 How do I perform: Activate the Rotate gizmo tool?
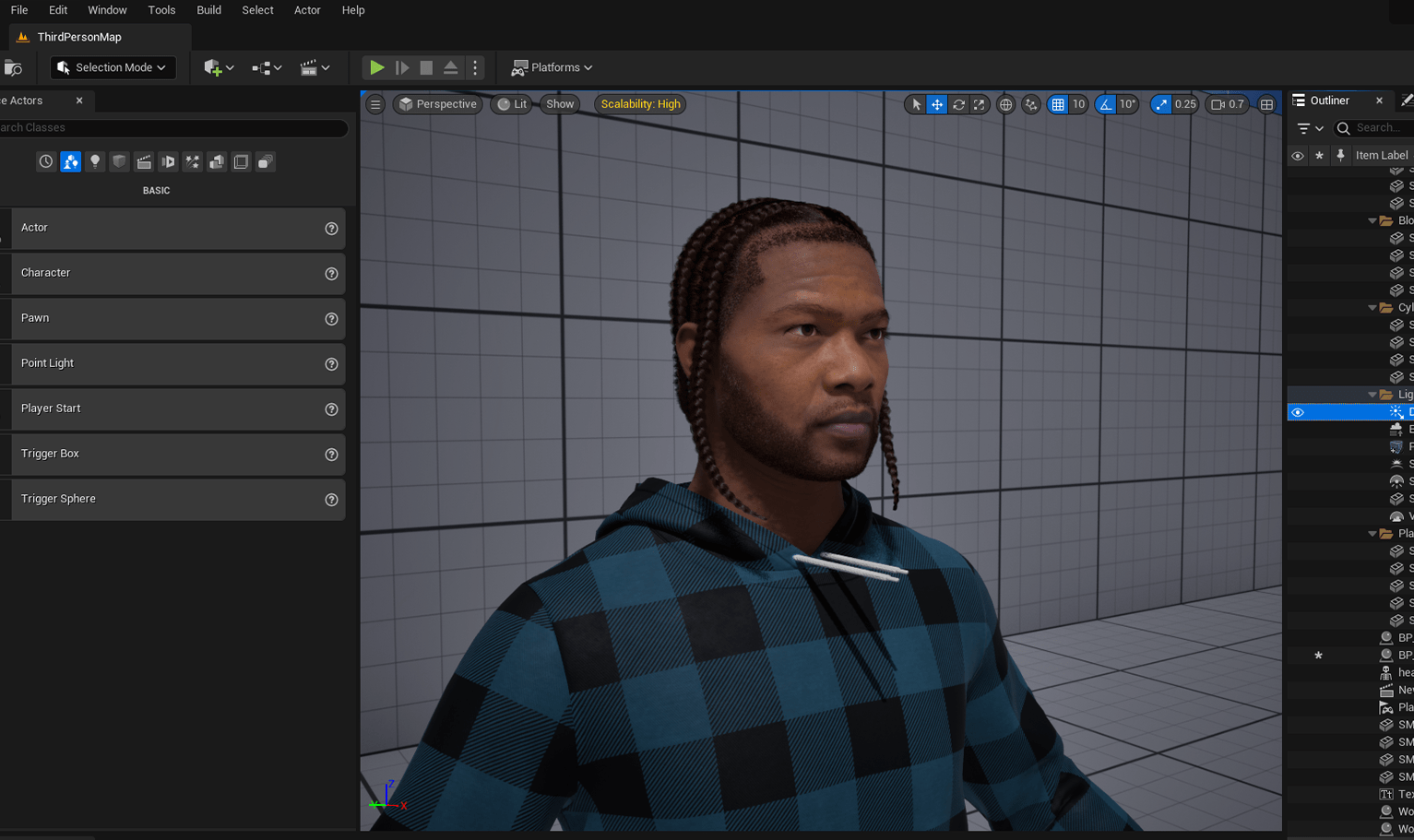tap(958, 104)
